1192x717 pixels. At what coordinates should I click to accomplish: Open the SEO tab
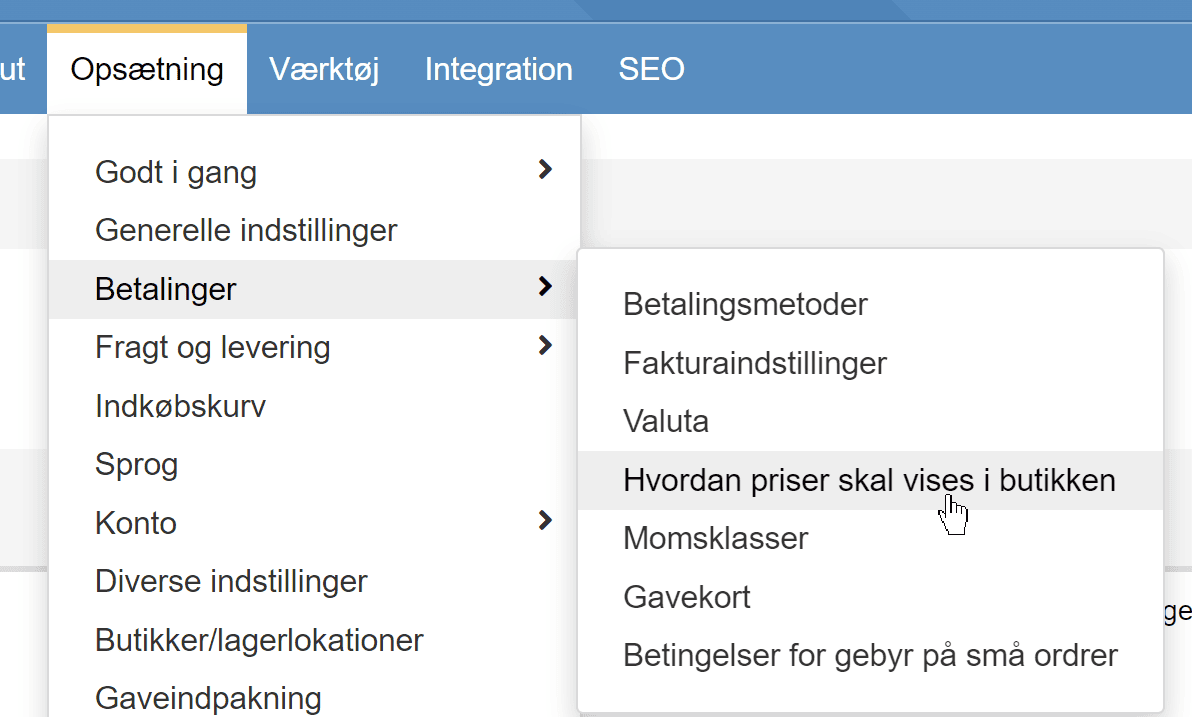tap(651, 69)
